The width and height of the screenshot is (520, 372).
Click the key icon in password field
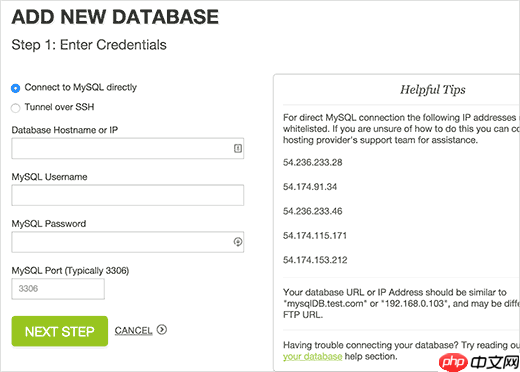pyautogui.click(x=238, y=242)
